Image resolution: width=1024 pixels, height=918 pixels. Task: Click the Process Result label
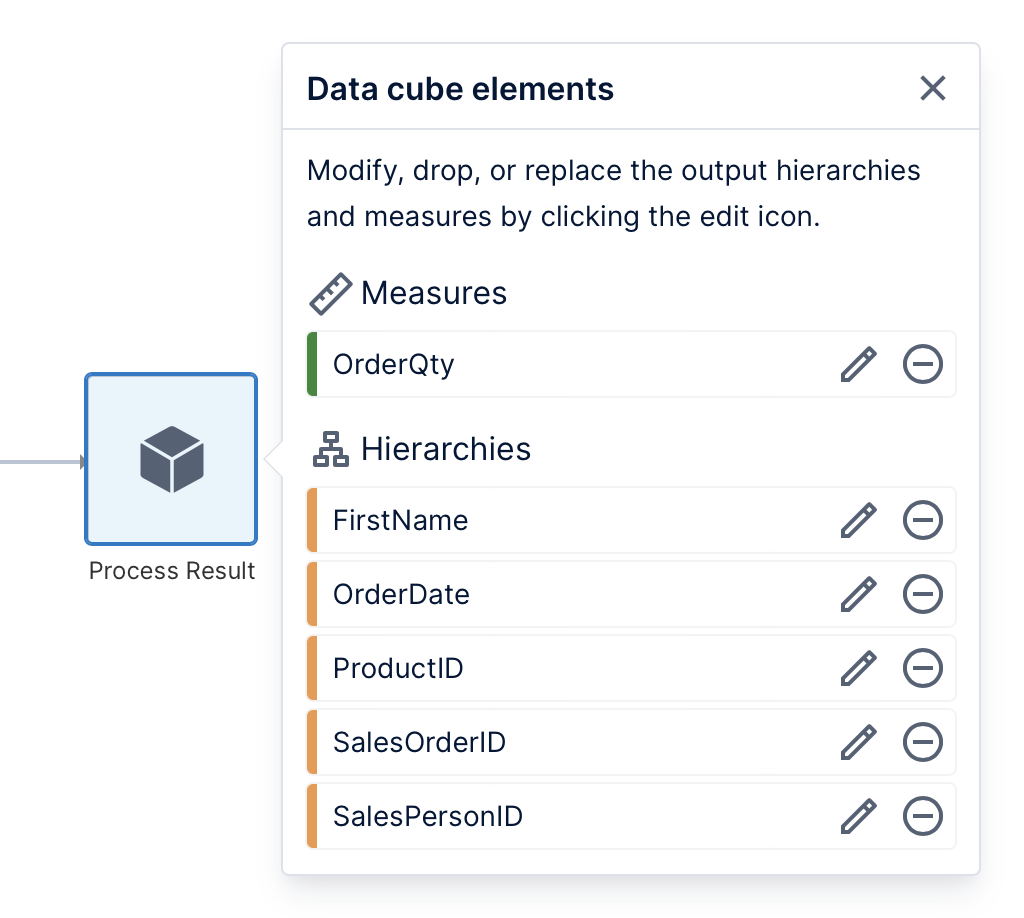(171, 571)
